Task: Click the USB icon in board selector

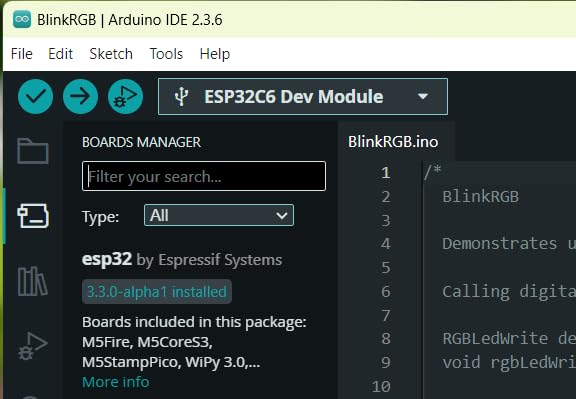Action: click(181, 97)
